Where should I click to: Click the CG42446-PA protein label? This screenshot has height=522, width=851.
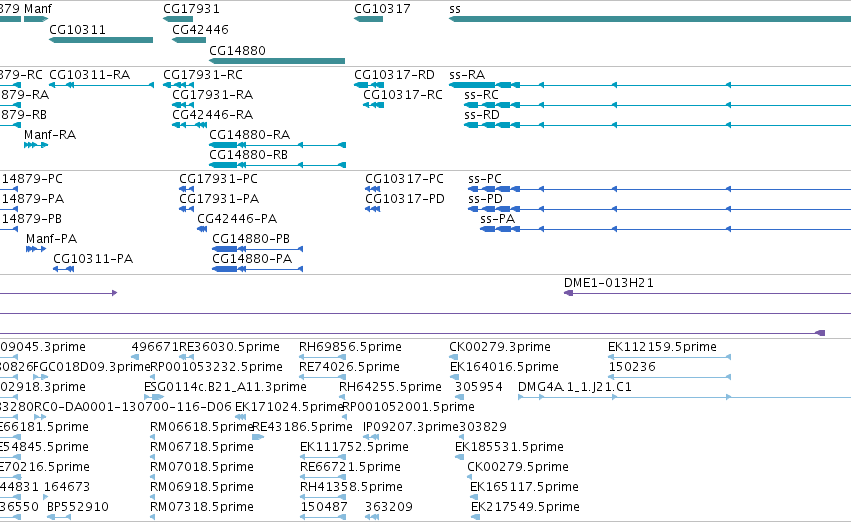point(237,219)
